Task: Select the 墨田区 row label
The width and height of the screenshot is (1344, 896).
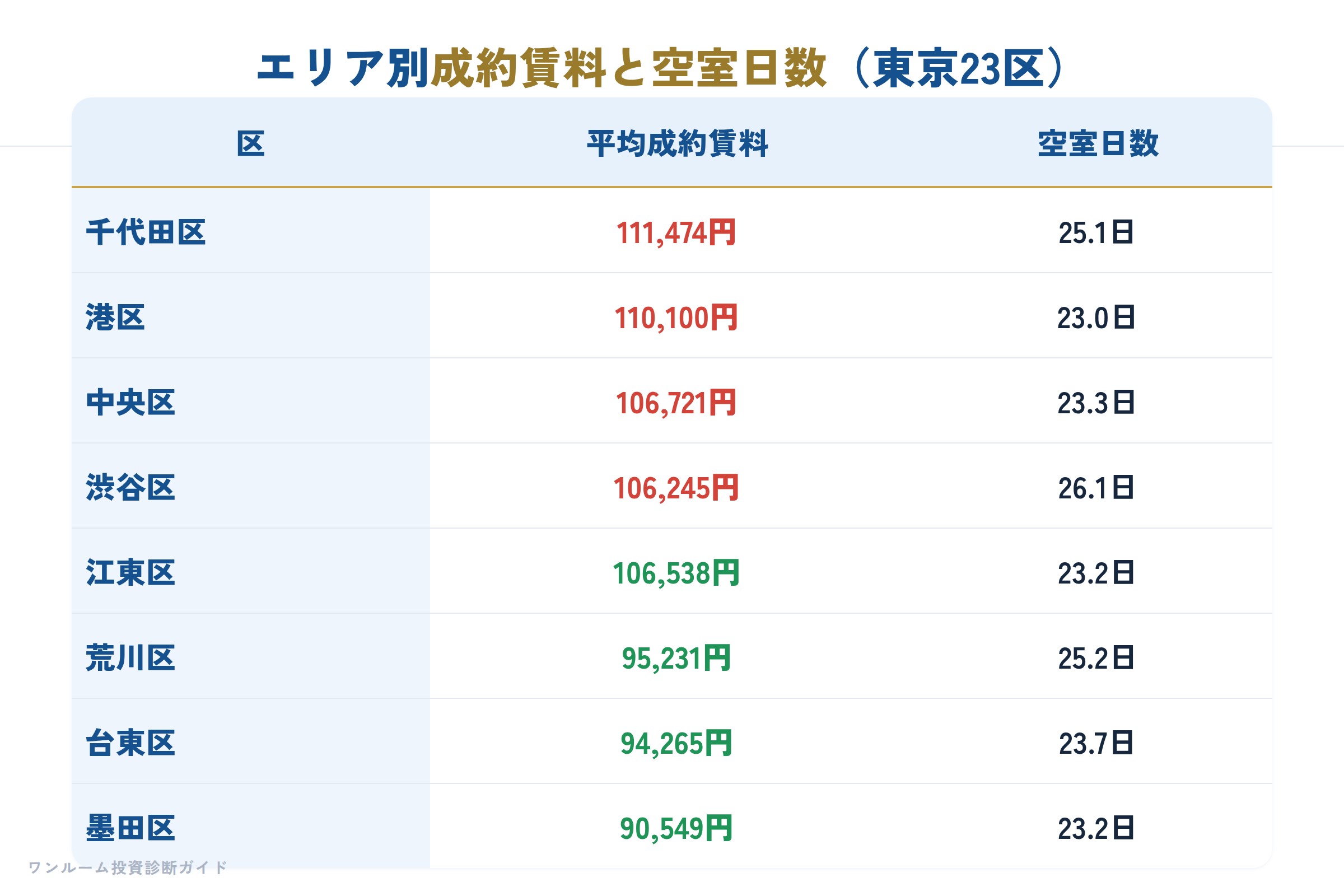Action: point(130,828)
